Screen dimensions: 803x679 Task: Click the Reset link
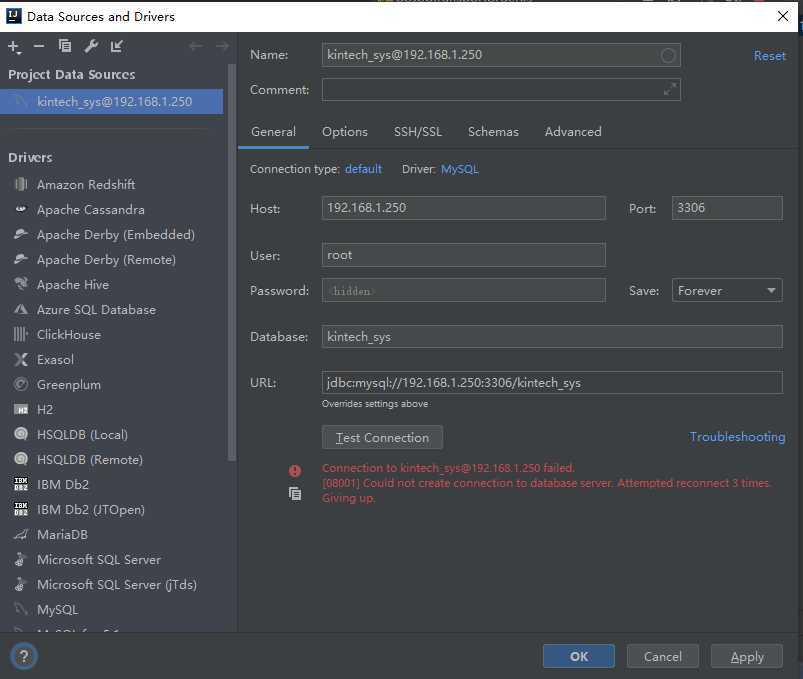click(769, 56)
